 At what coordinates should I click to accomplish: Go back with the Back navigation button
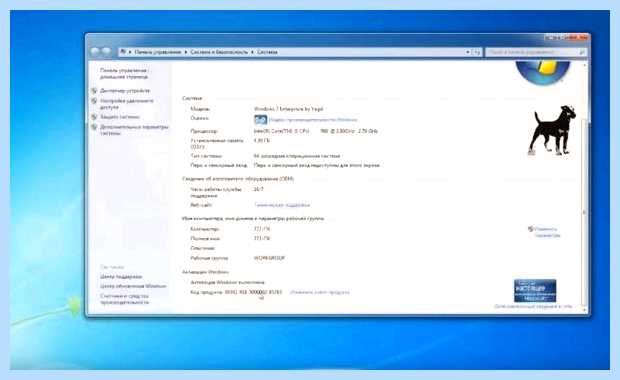tap(95, 51)
